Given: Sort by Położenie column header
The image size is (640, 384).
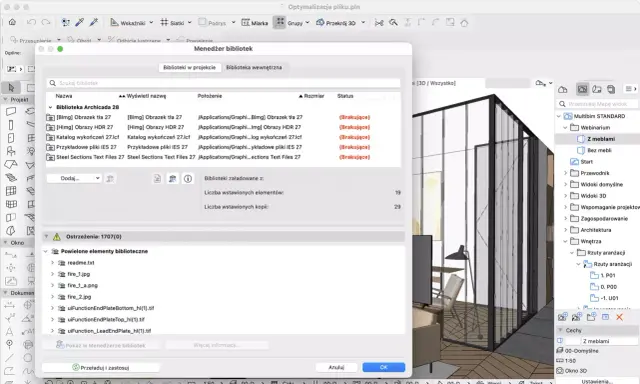Looking at the screenshot, I should (210, 96).
